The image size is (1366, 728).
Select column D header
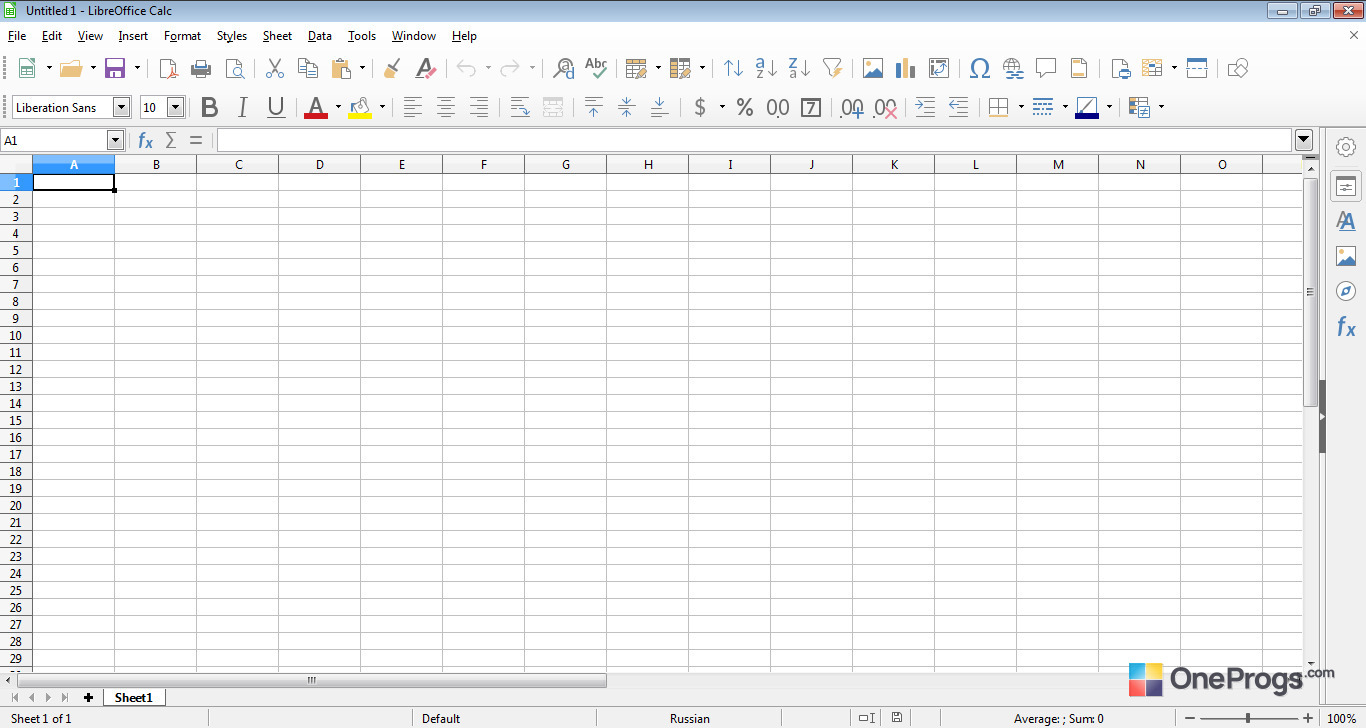click(320, 165)
